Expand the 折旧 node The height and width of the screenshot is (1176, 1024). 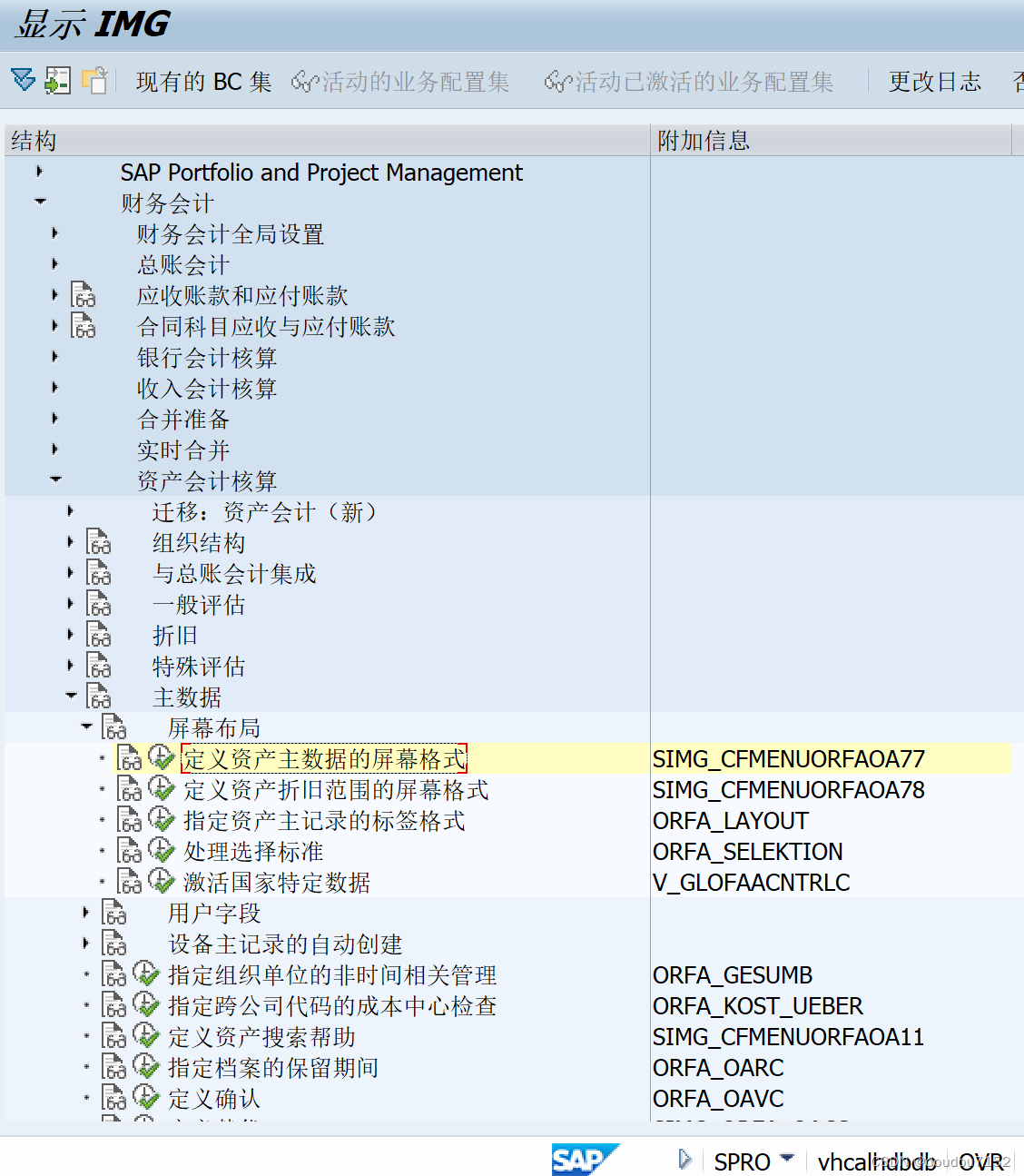click(70, 634)
